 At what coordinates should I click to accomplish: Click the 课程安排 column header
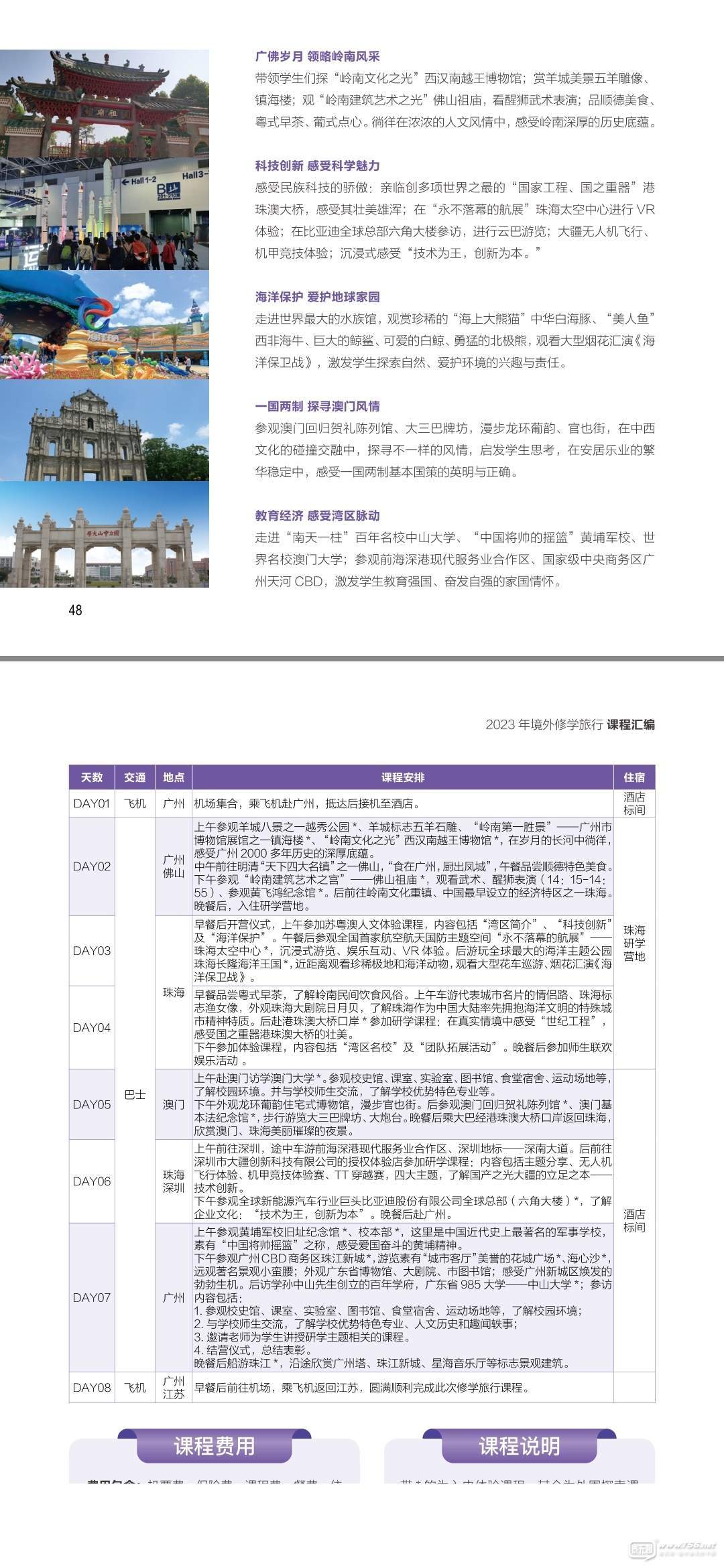[403, 777]
